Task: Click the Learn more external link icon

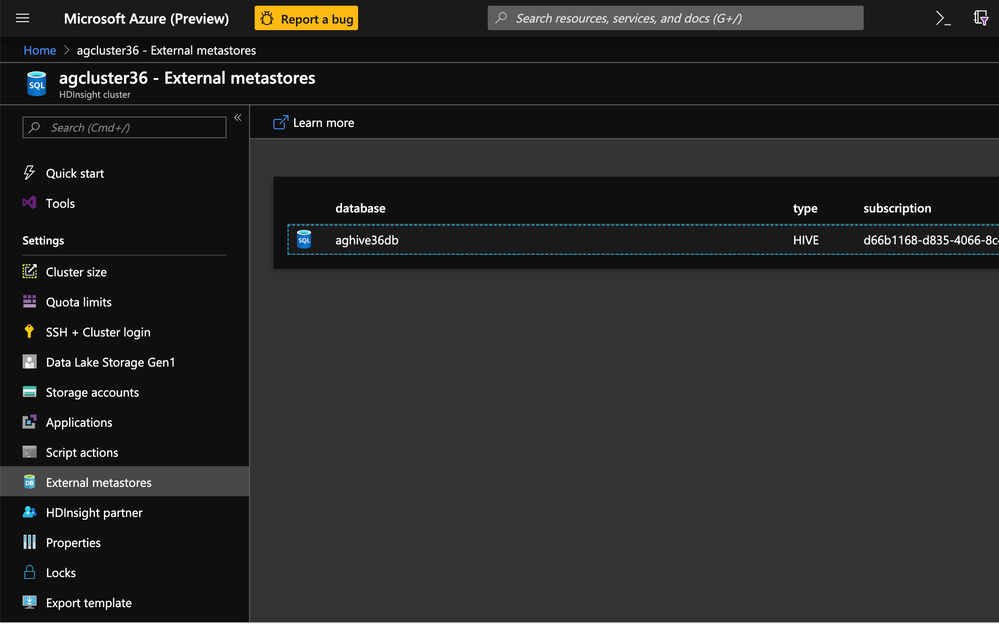Action: click(280, 122)
